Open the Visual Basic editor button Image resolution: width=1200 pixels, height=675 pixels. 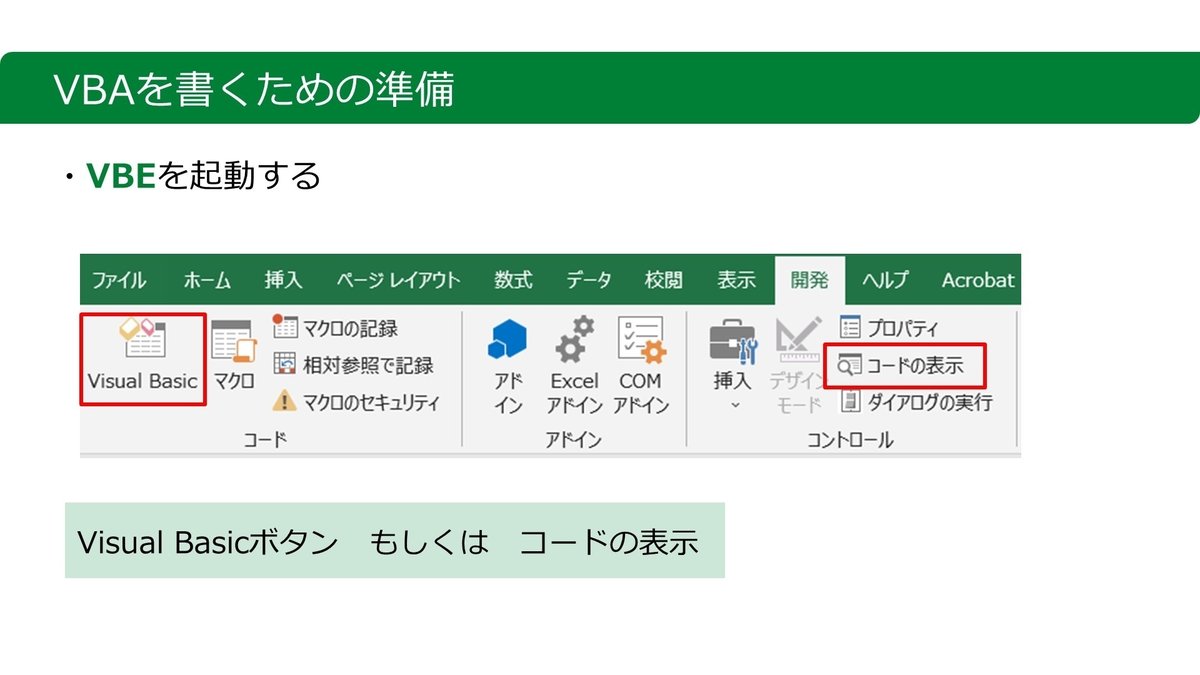(x=142, y=359)
